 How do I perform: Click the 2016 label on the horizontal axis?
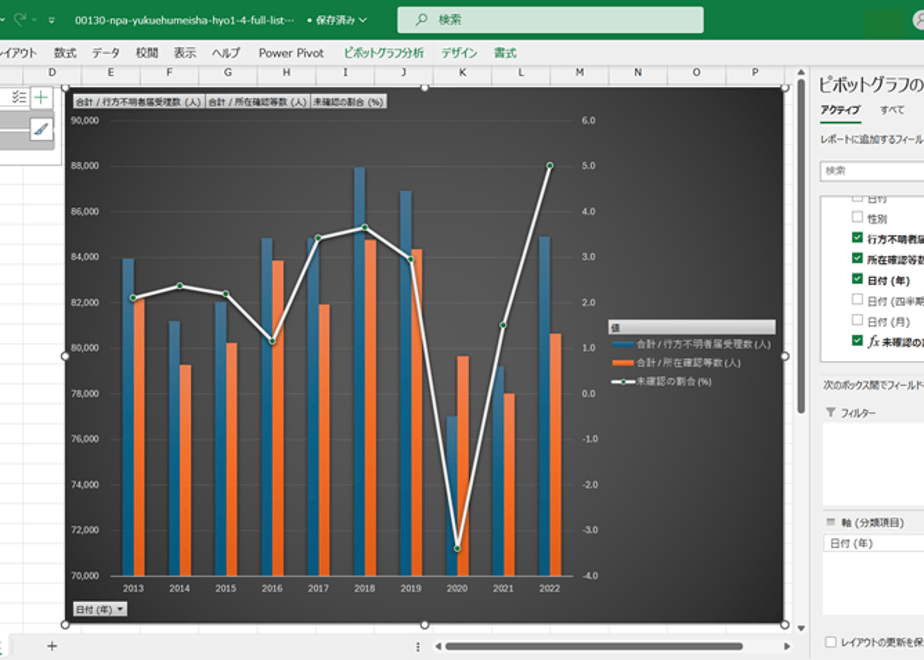tap(272, 588)
